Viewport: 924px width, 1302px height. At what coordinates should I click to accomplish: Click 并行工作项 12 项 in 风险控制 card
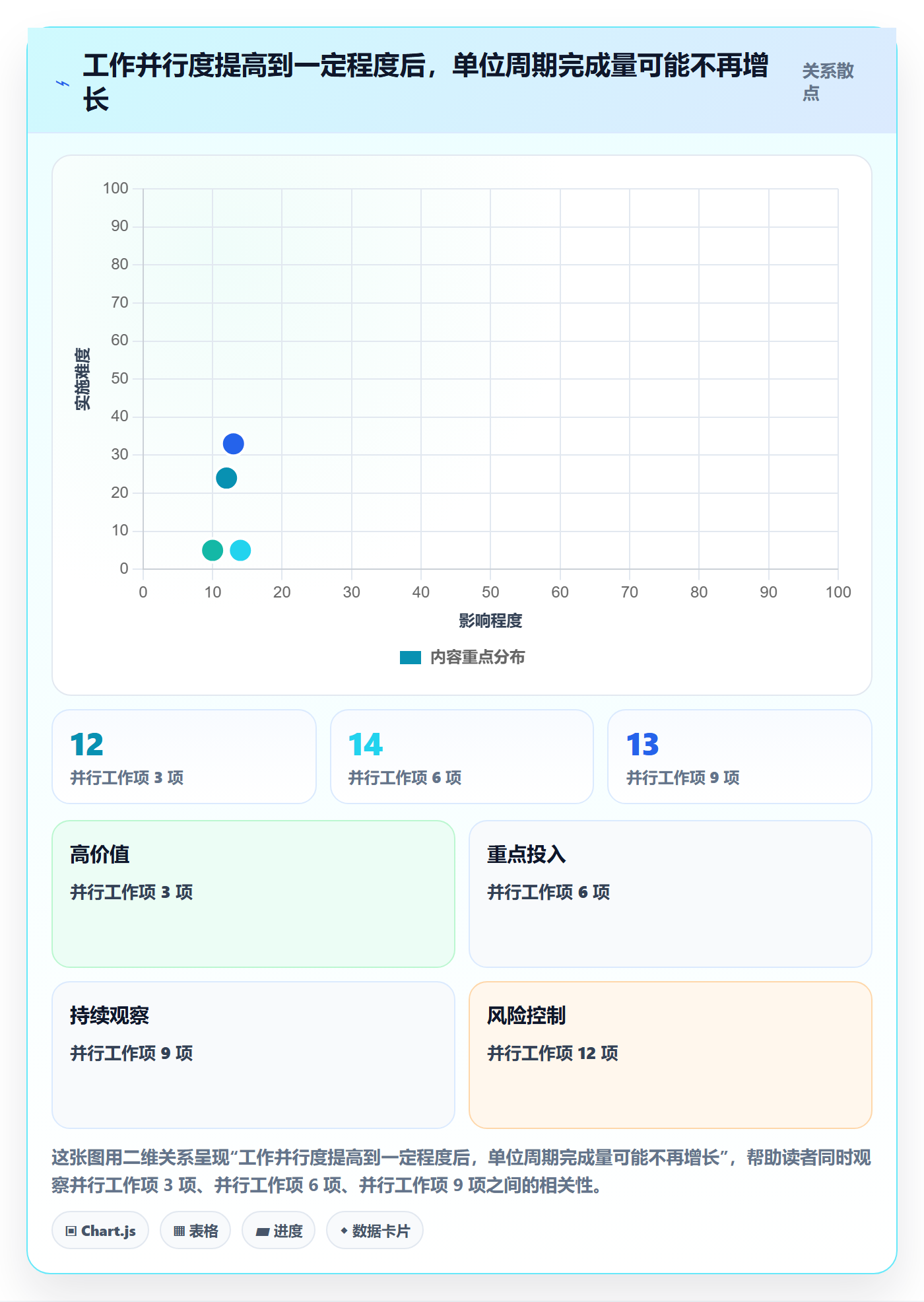click(x=552, y=1053)
